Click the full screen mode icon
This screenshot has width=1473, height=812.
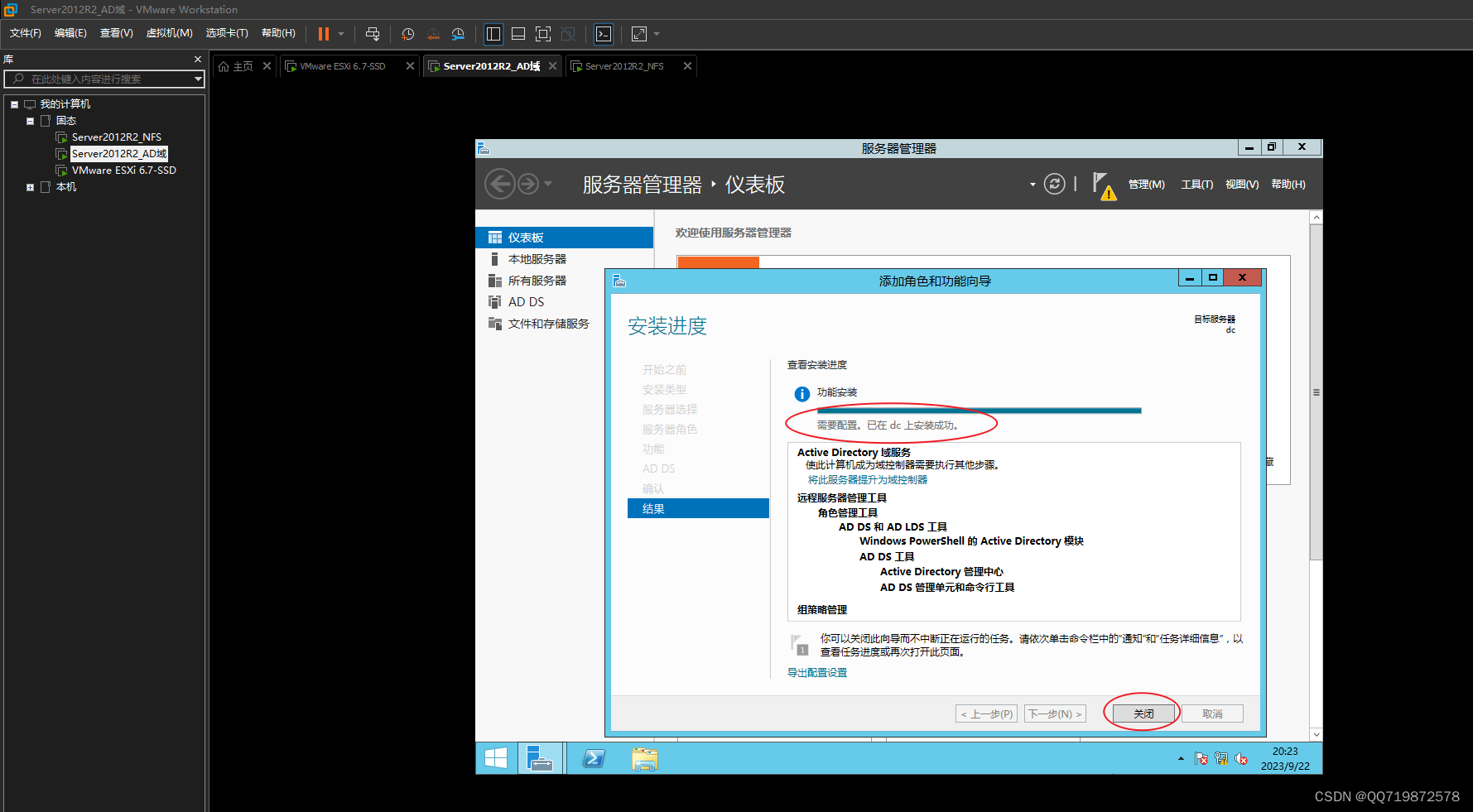coord(543,34)
